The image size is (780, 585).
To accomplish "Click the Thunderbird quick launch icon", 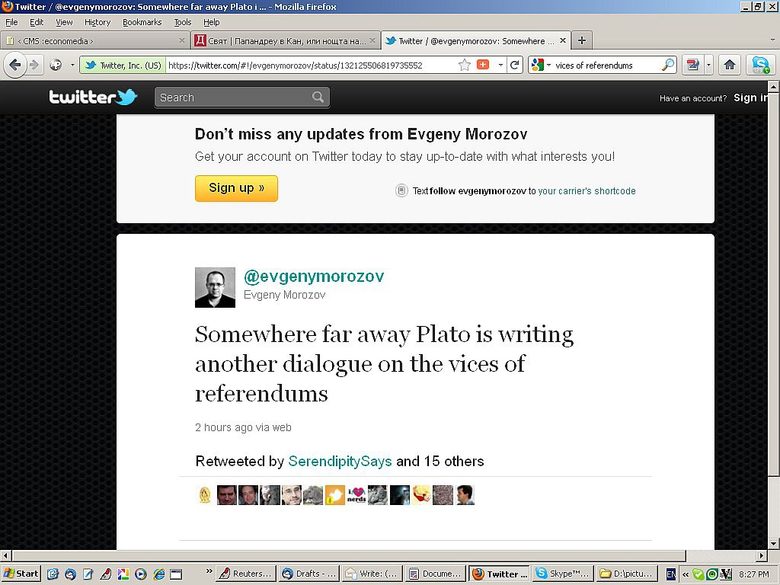I will point(70,574).
